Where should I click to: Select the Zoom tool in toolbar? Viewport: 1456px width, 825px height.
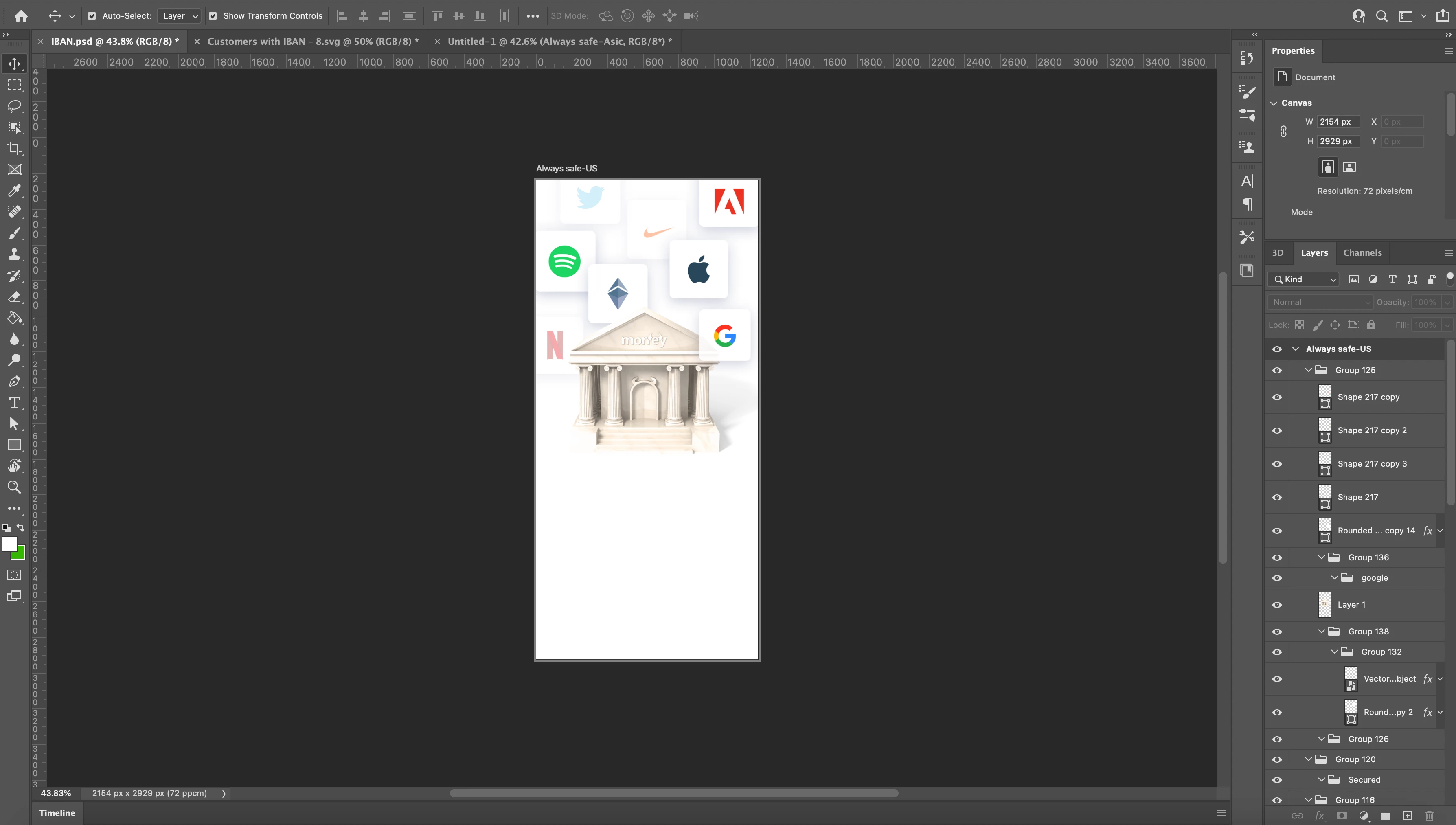(14, 487)
